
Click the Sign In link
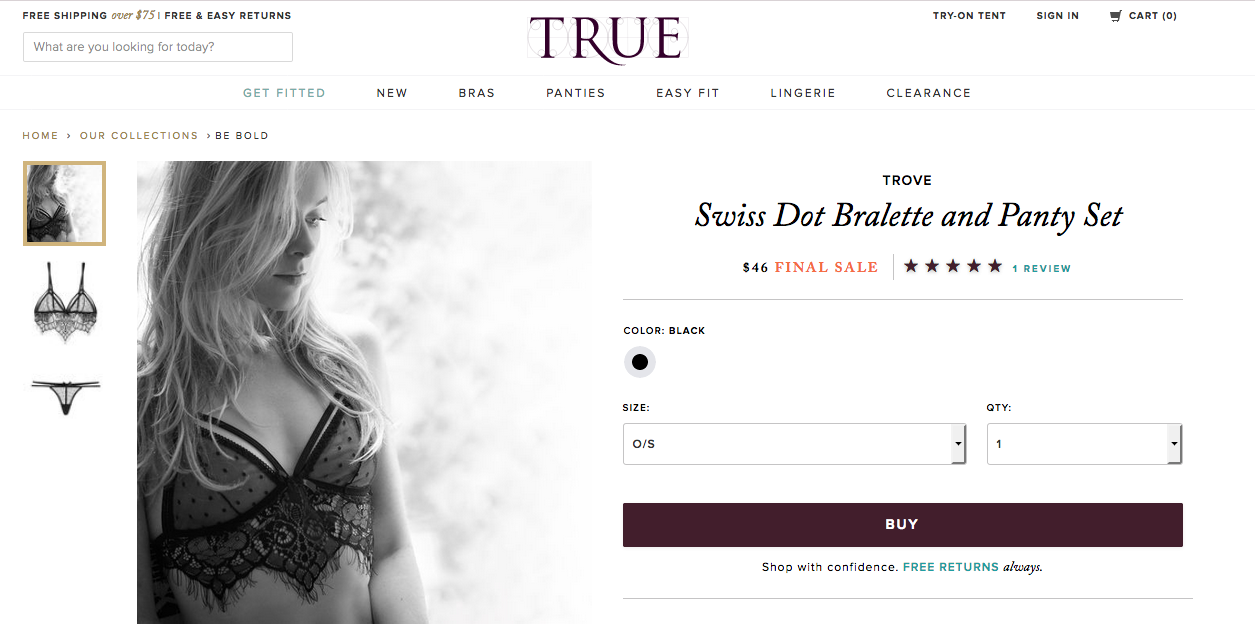click(x=1058, y=16)
